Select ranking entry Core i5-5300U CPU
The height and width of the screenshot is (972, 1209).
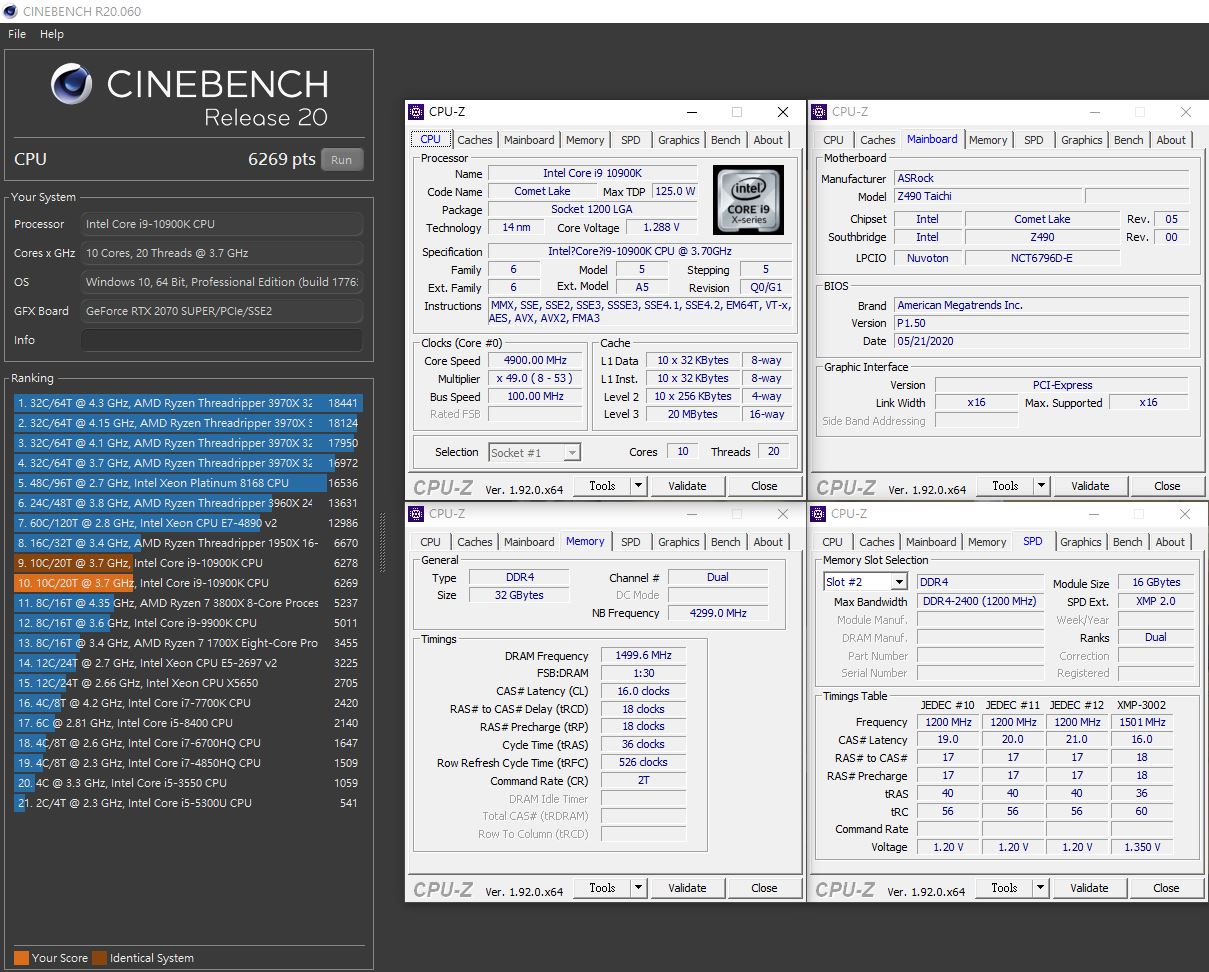coord(187,803)
